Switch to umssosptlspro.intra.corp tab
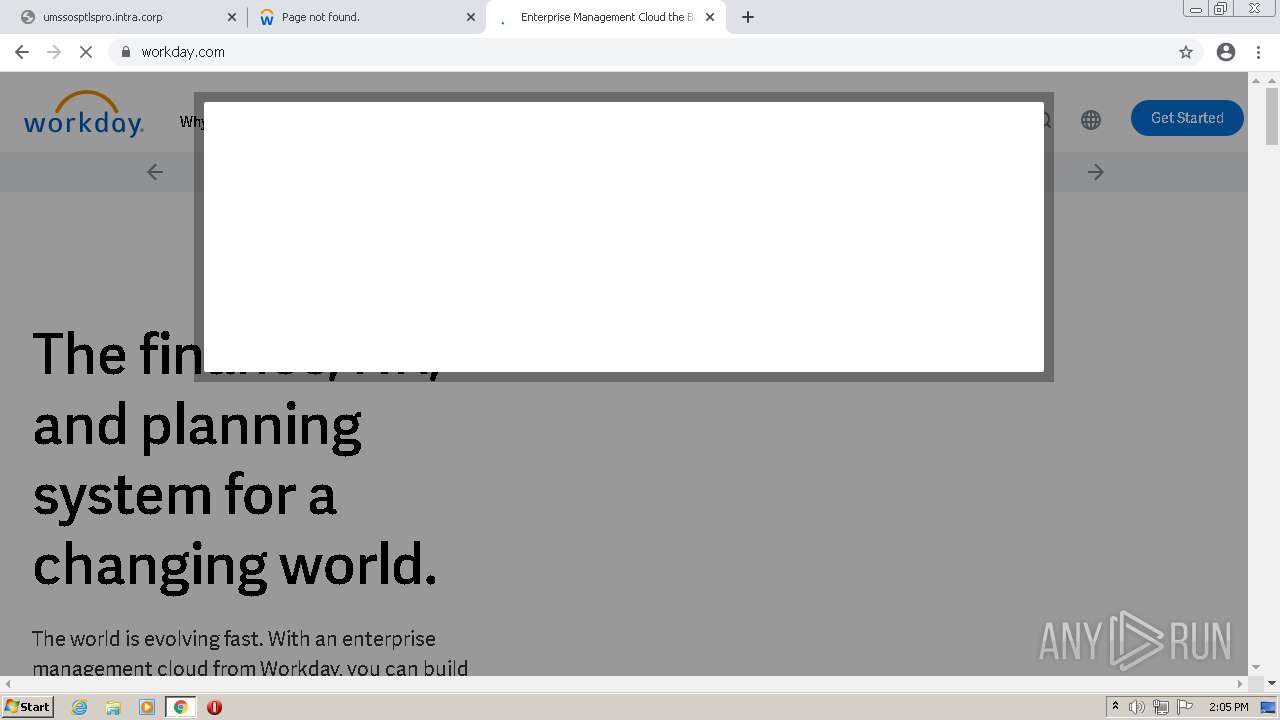Viewport: 1280px width, 720px height. [x=128, y=17]
